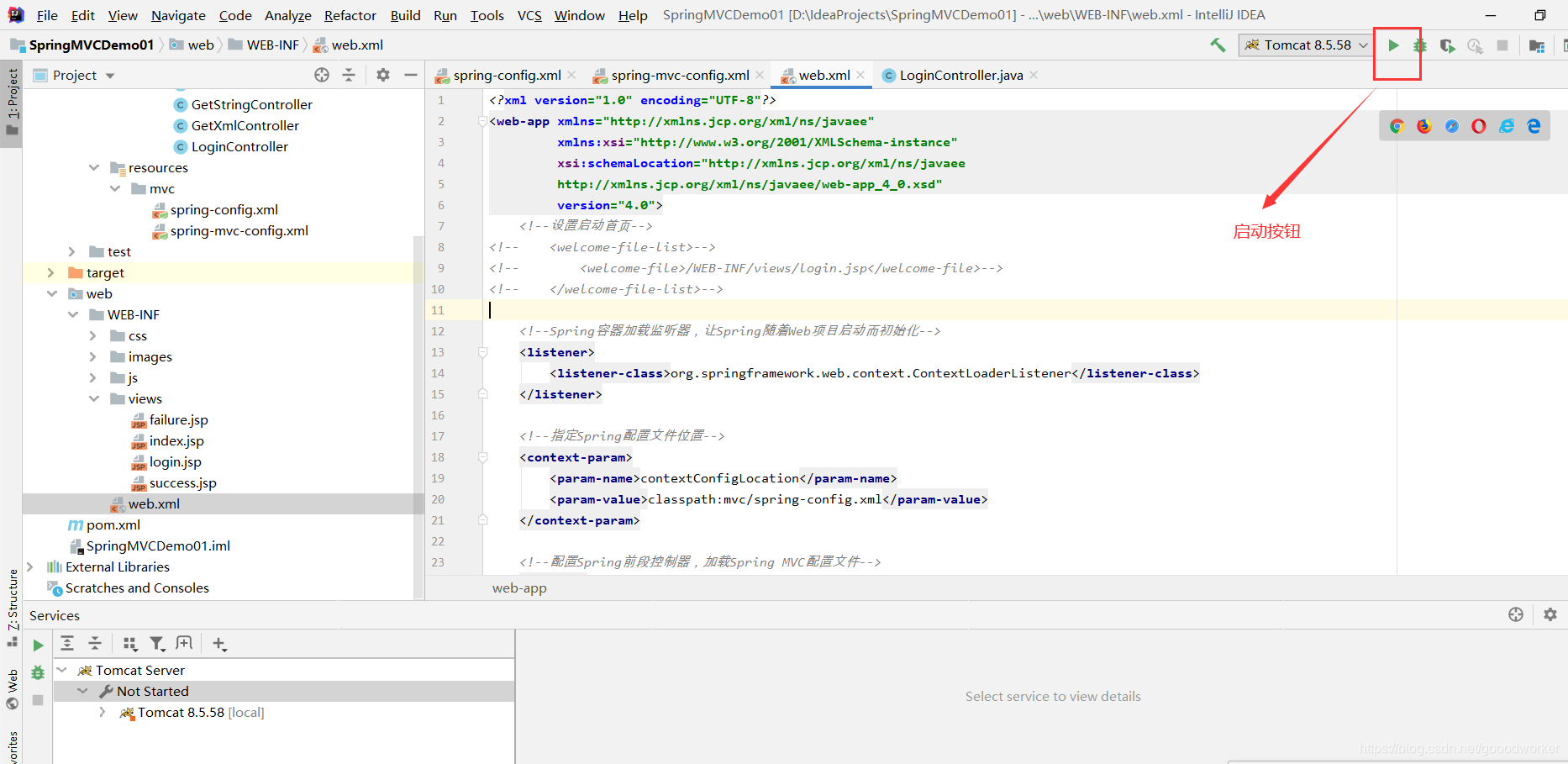Switch to spring-config.xml tab
The height and width of the screenshot is (764, 1568).
[507, 75]
